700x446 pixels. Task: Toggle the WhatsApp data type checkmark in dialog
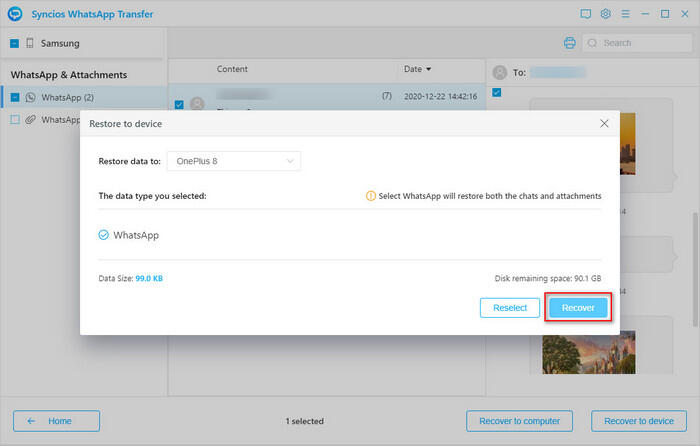point(104,235)
